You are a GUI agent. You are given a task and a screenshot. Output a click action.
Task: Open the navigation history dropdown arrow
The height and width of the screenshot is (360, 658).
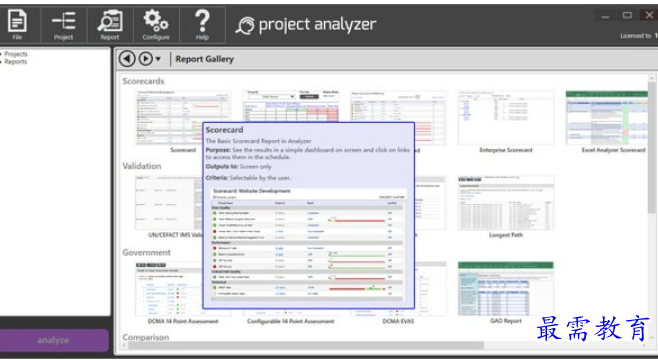[158, 59]
